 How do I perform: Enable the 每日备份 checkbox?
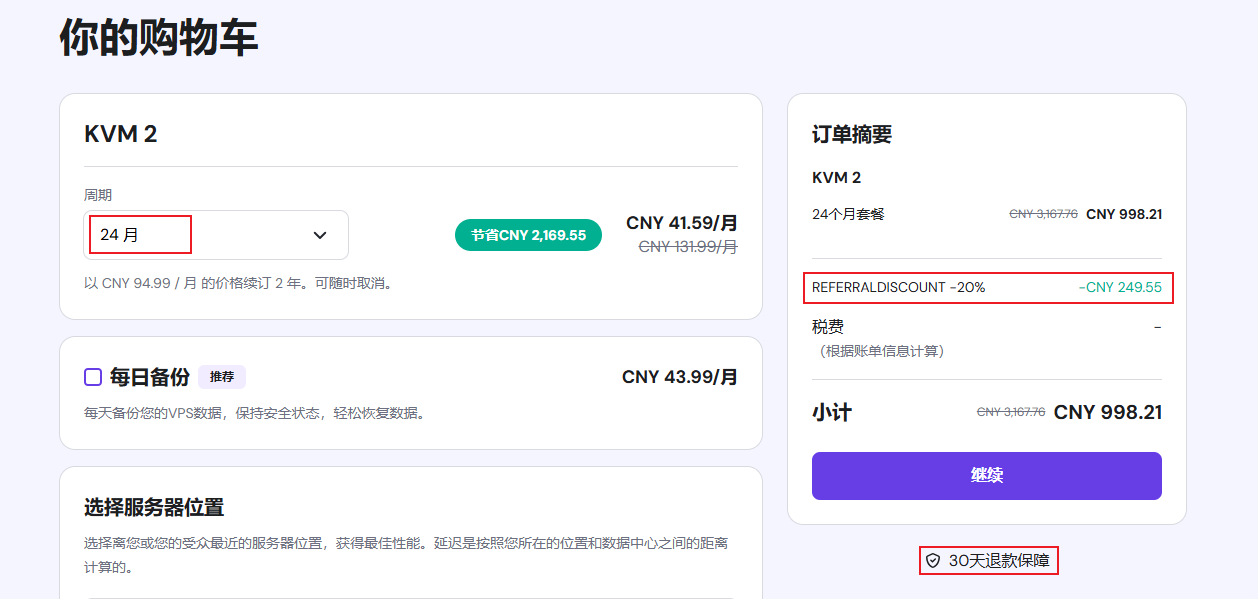[x=93, y=377]
